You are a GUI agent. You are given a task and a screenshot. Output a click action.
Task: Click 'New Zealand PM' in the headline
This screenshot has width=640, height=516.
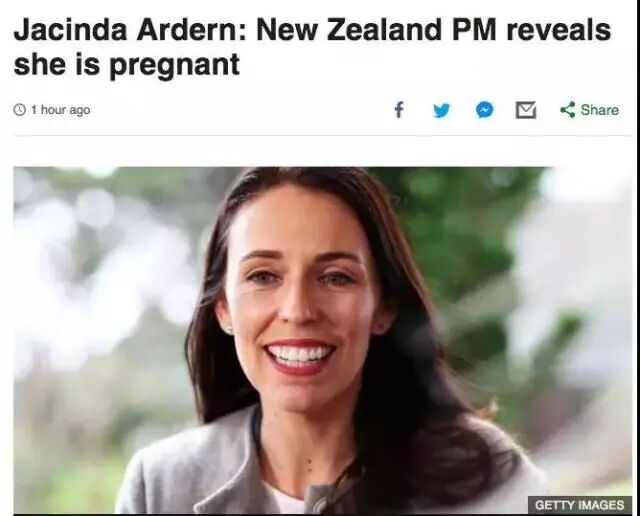[x=376, y=31]
